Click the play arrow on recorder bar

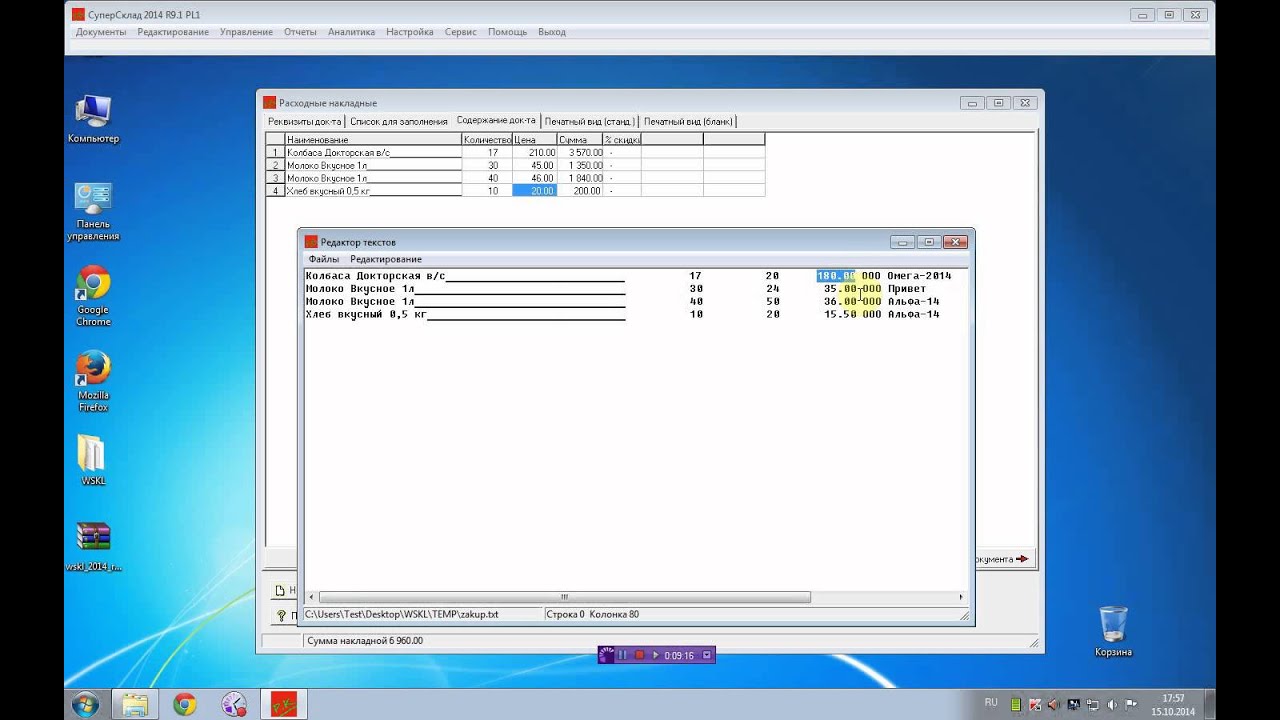point(656,655)
